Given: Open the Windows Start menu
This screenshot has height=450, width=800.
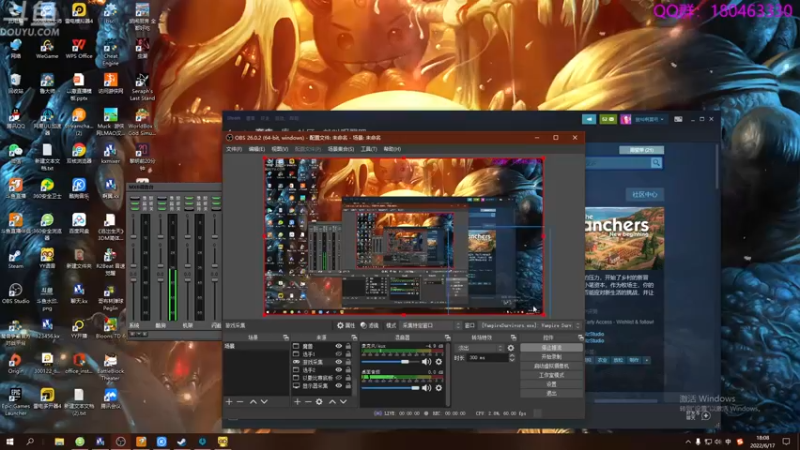Looking at the screenshot, I should click(10, 442).
